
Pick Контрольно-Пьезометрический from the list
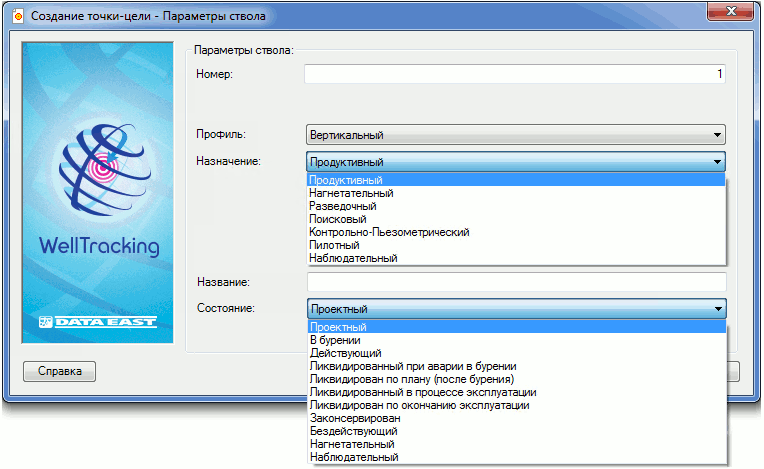click(x=389, y=232)
